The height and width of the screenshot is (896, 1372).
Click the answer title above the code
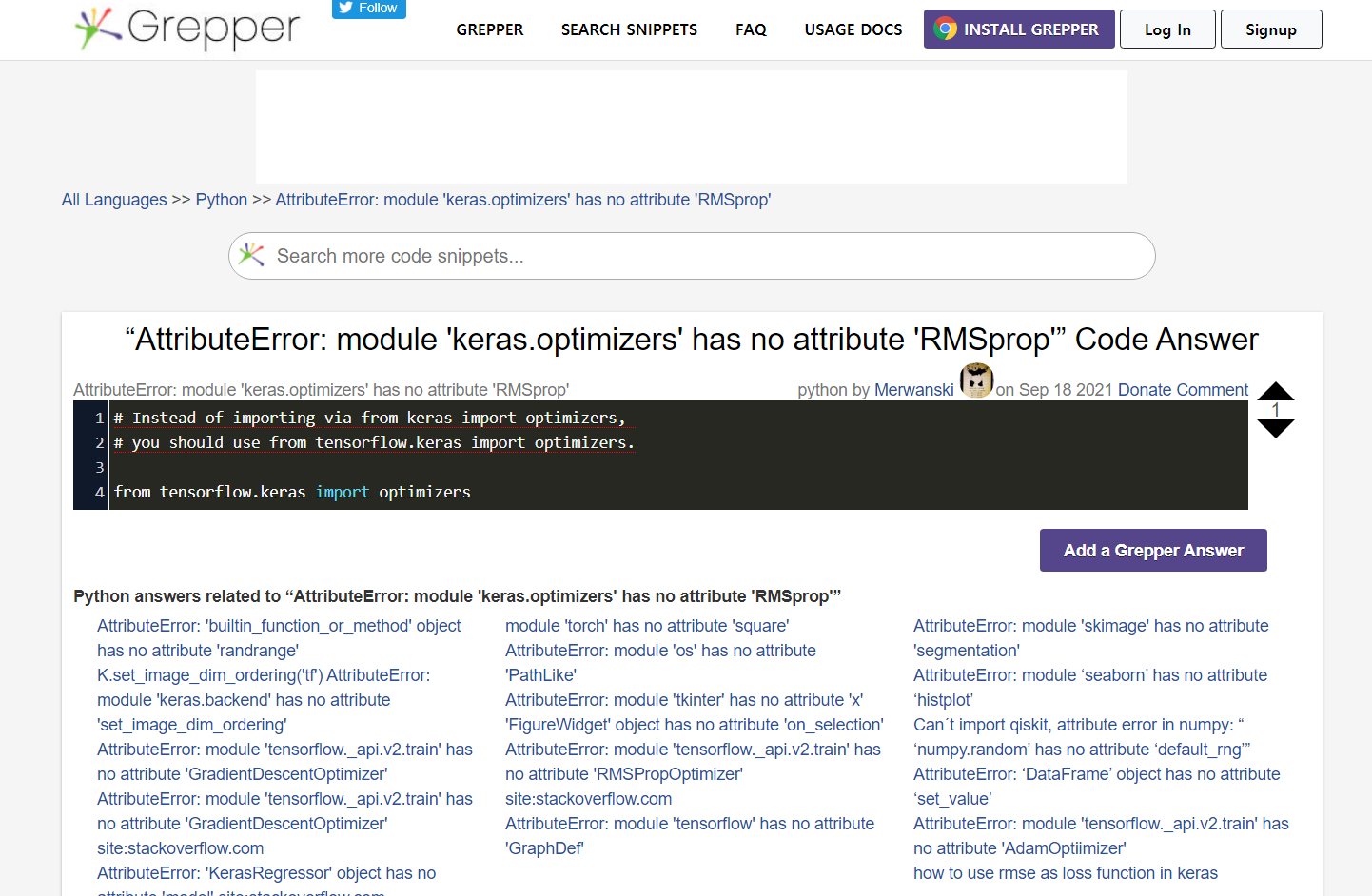[322, 390]
